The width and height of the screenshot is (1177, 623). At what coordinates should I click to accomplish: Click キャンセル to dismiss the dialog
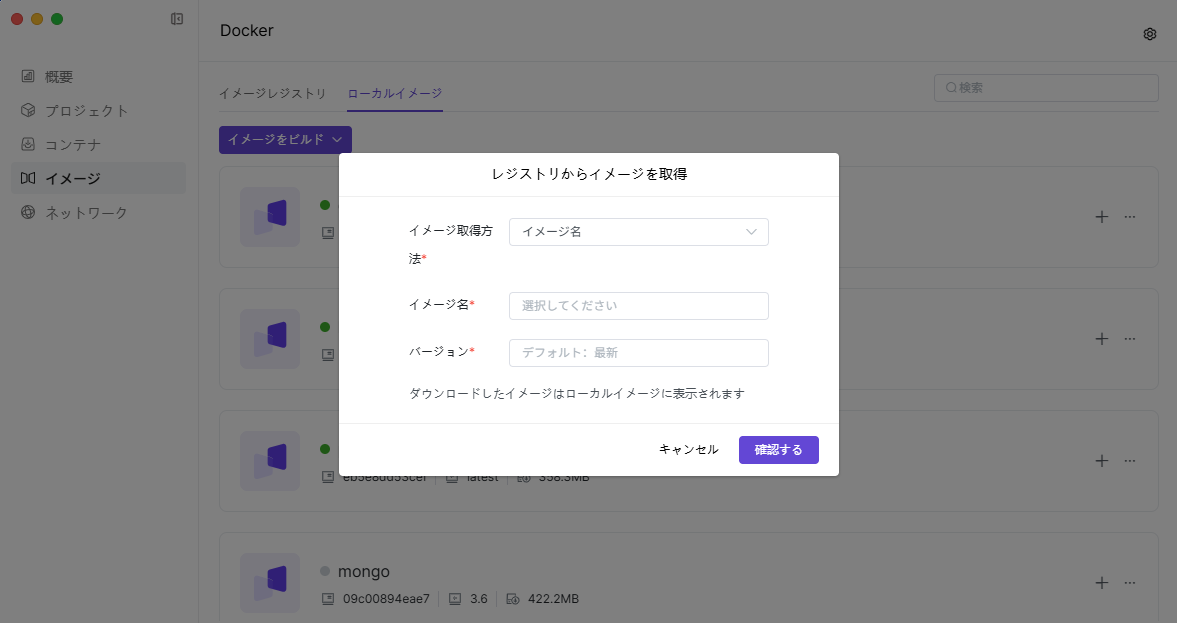[x=688, y=450]
